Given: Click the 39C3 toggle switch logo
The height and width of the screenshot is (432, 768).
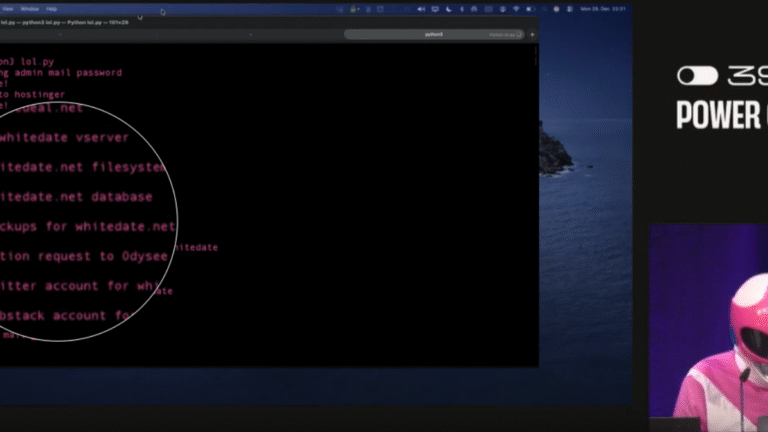Looking at the screenshot, I should pyautogui.click(x=697, y=76).
